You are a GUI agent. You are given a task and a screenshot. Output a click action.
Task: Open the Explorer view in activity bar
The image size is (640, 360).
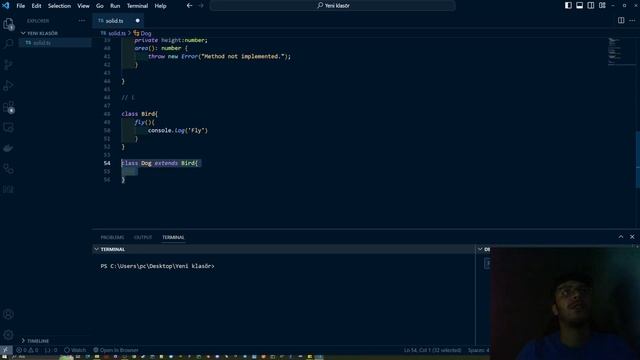coord(8,24)
